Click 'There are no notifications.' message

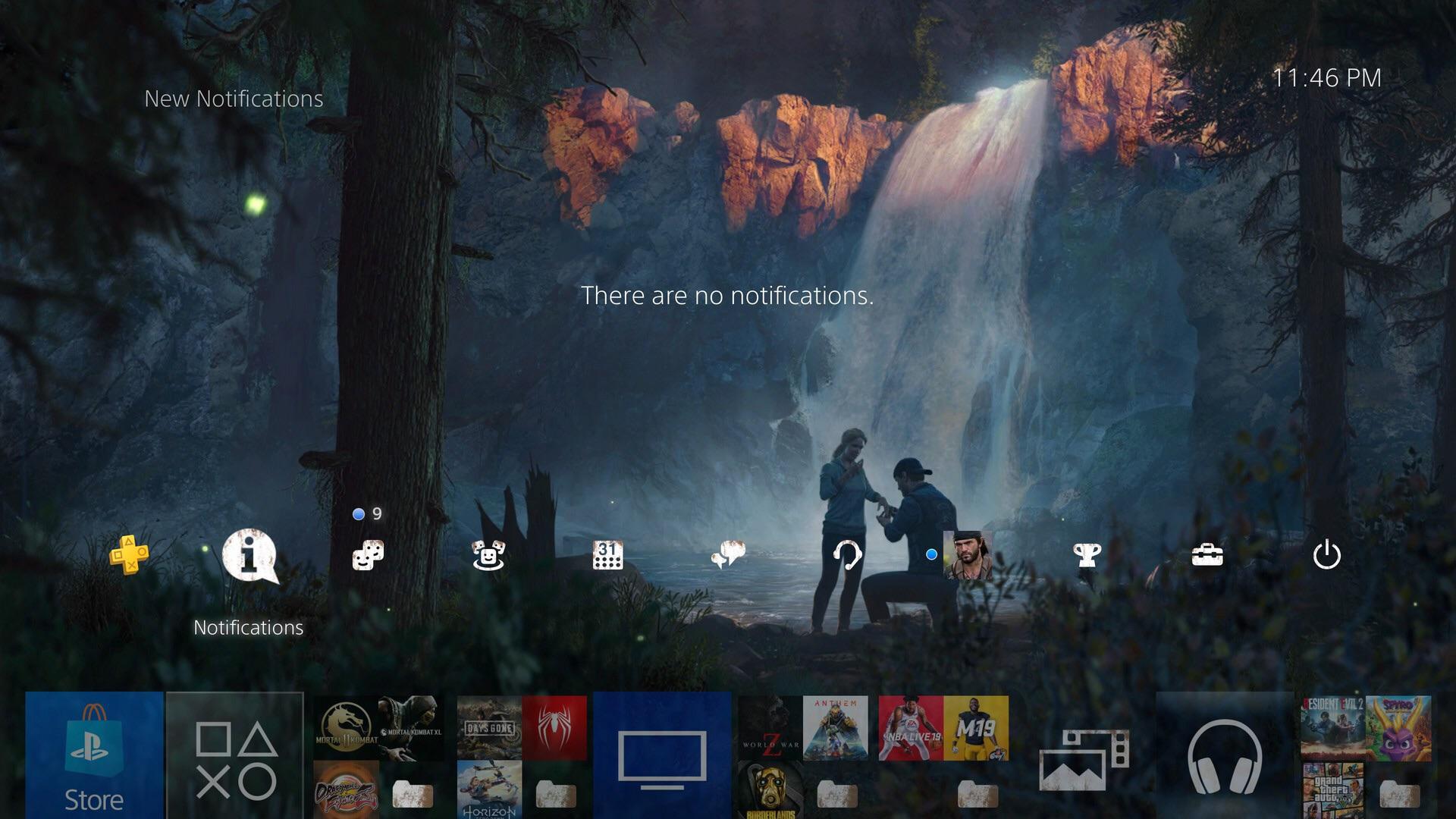pyautogui.click(x=727, y=296)
